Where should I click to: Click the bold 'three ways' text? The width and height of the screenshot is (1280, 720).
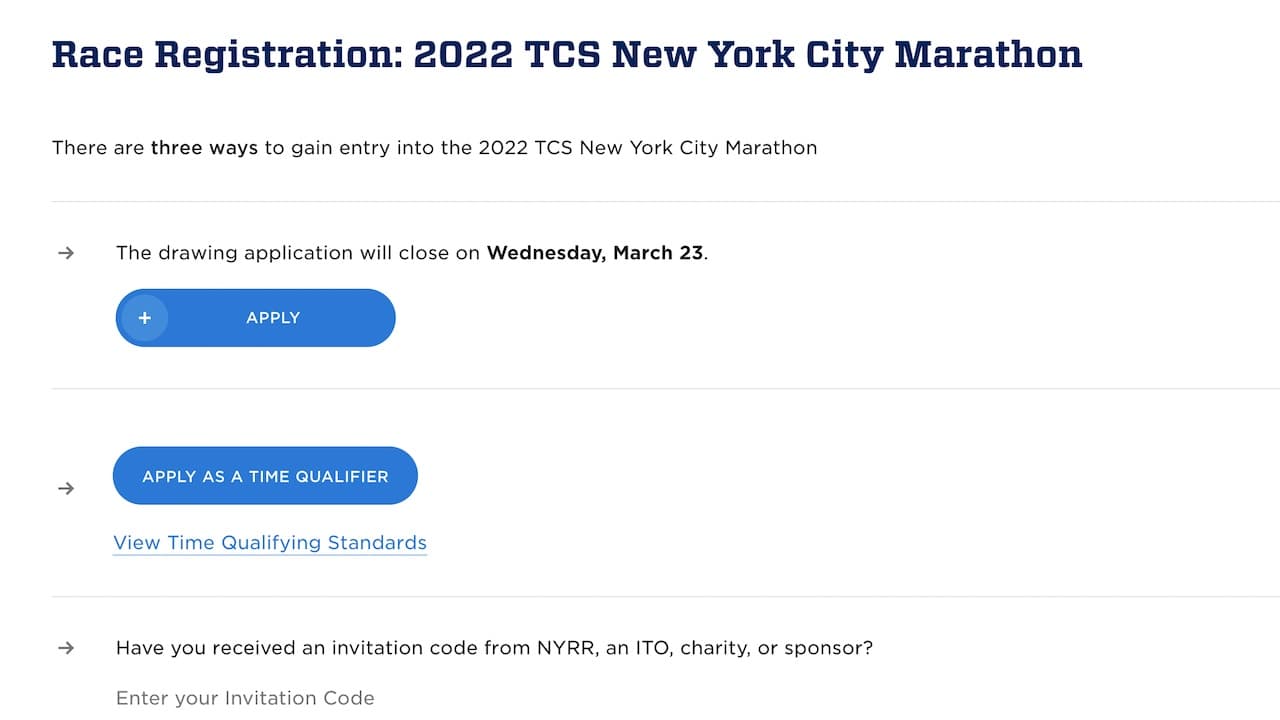pyautogui.click(x=204, y=148)
